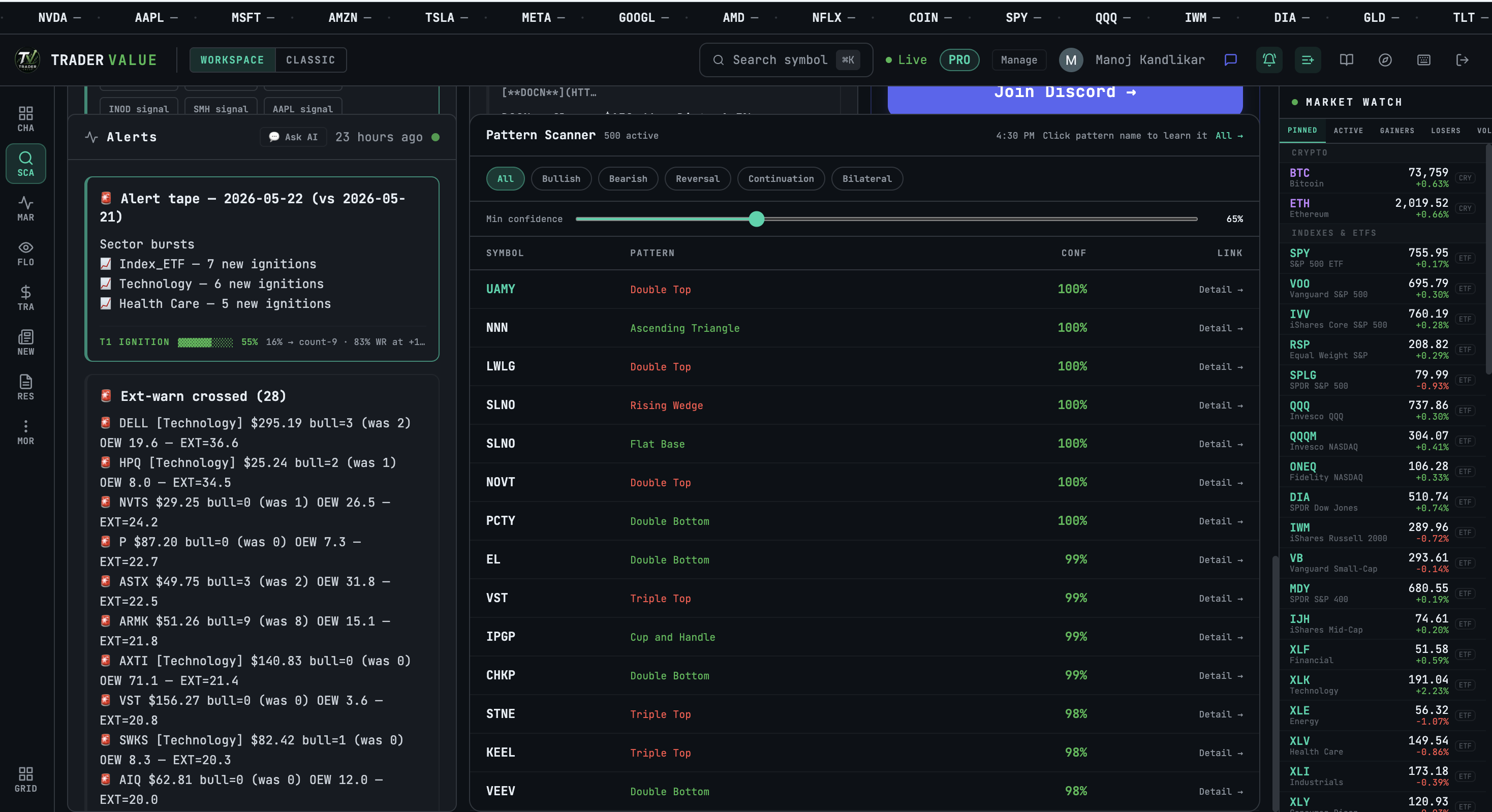
Task: Open the RES research document icon
Action: 25,387
